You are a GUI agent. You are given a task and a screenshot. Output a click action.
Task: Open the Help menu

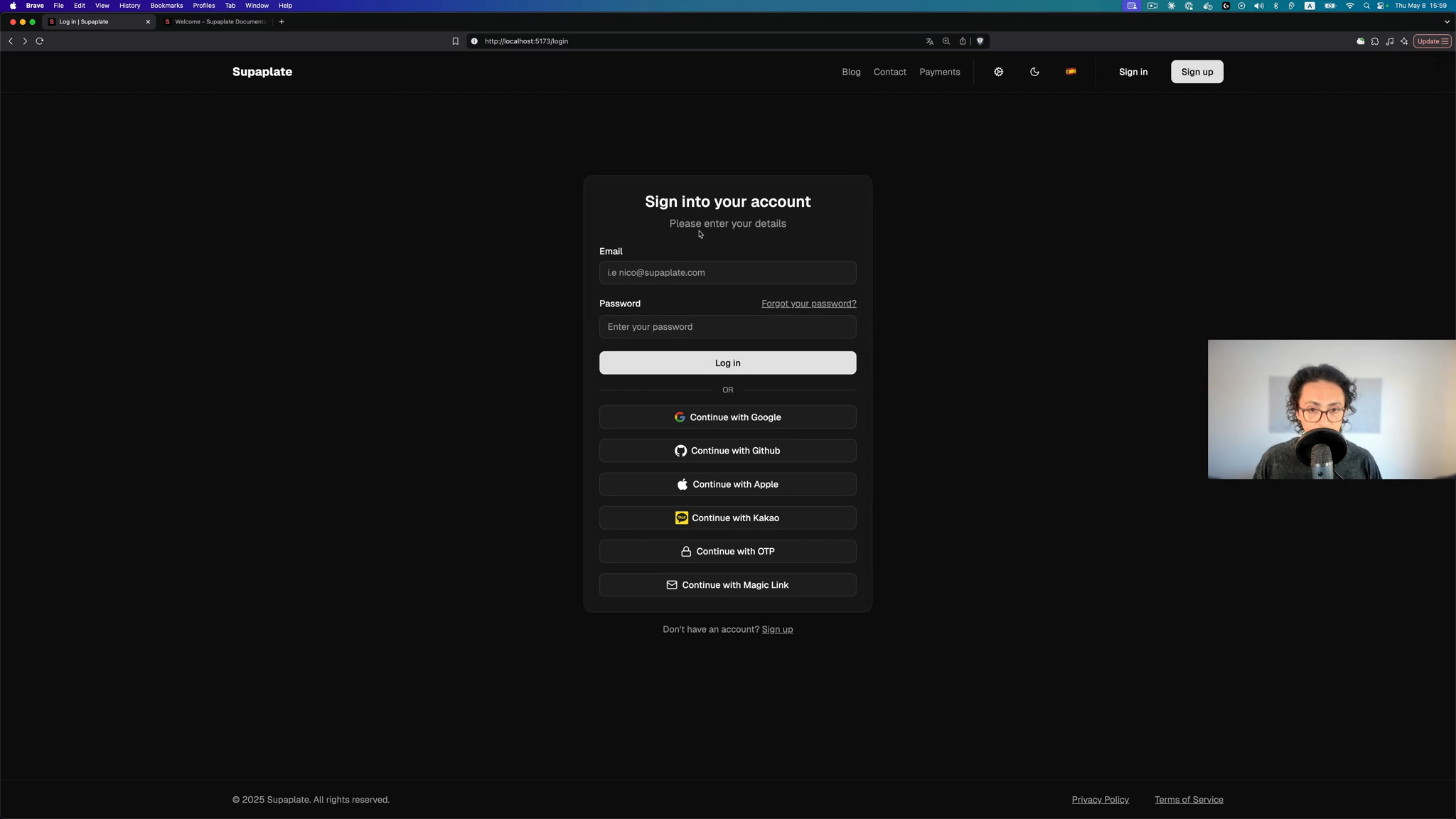[285, 6]
